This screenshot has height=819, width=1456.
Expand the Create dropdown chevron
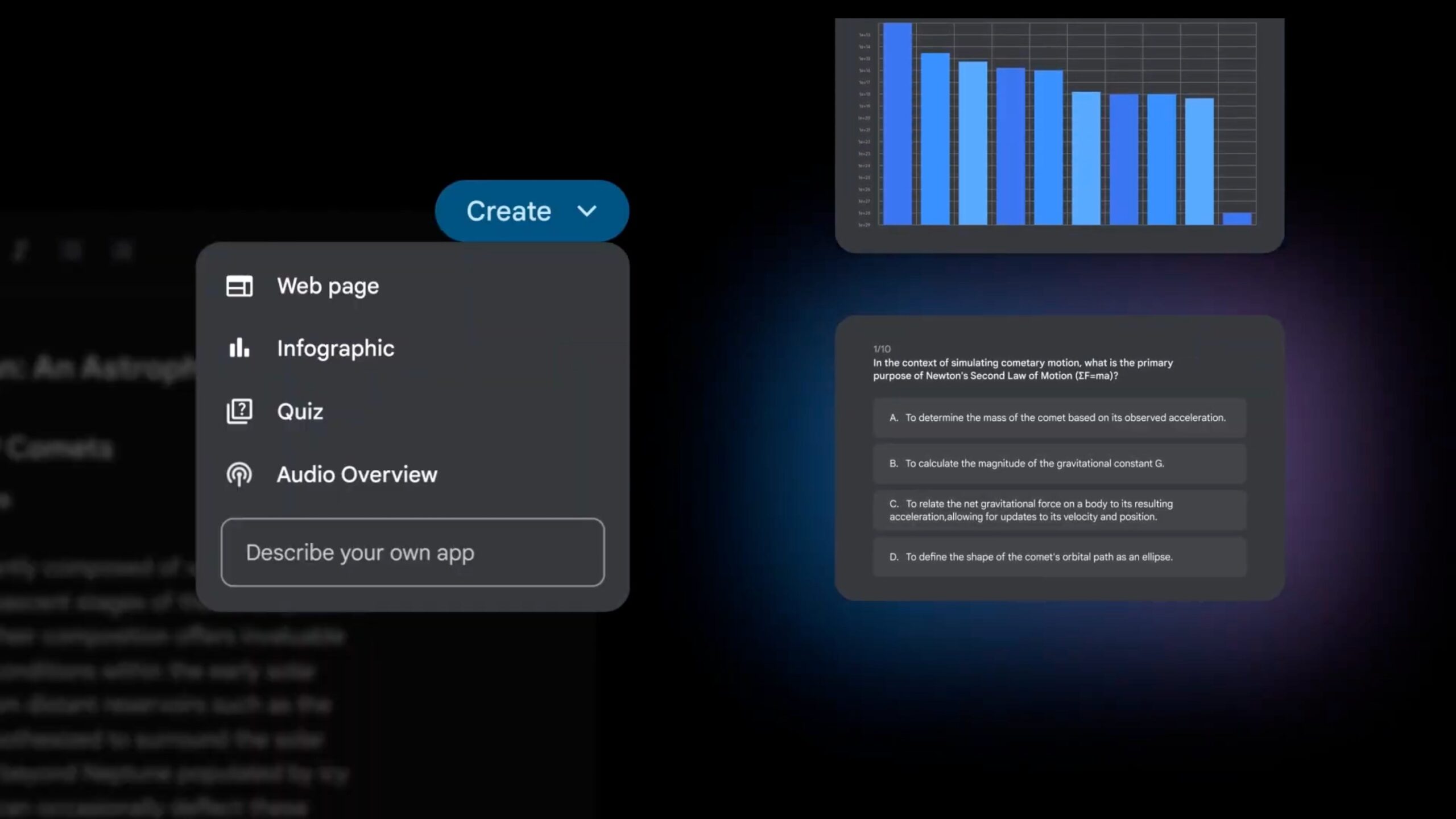click(587, 211)
